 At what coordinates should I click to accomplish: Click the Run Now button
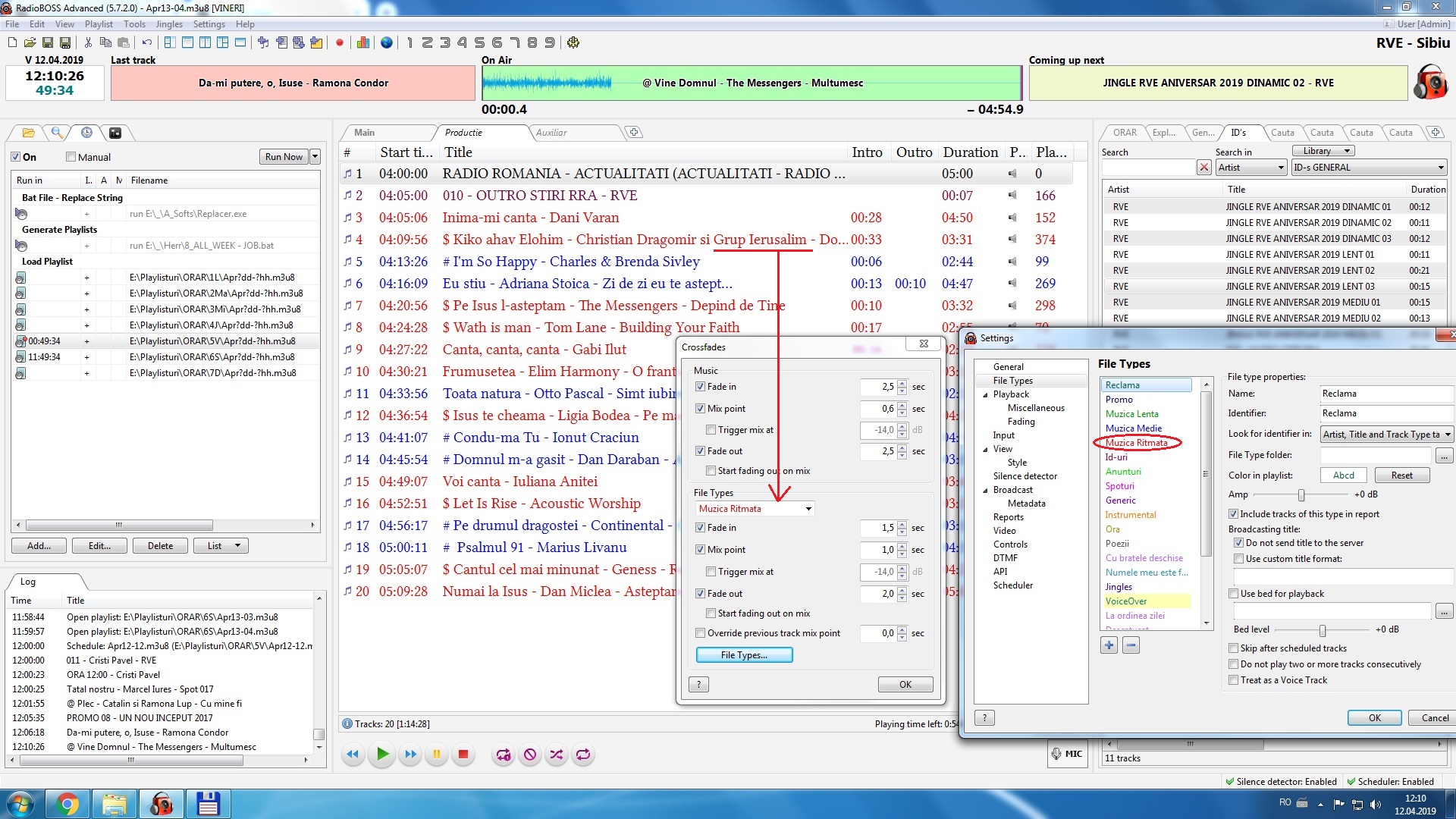284,157
